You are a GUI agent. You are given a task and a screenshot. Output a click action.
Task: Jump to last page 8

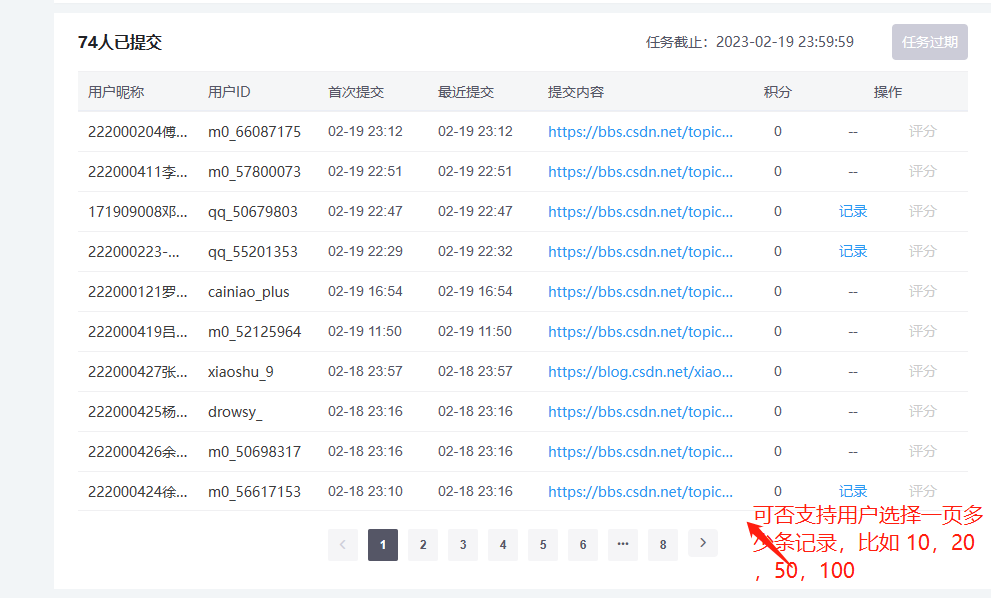663,544
